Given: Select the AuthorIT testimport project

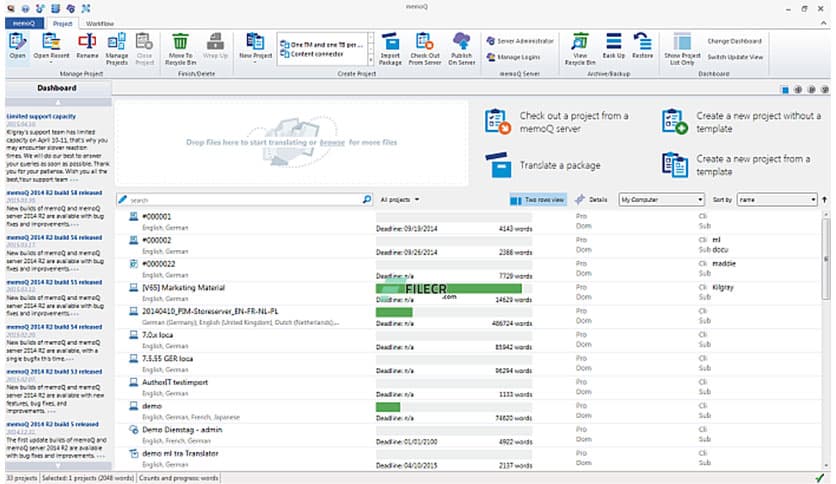Looking at the screenshot, I should (x=469, y=388).
